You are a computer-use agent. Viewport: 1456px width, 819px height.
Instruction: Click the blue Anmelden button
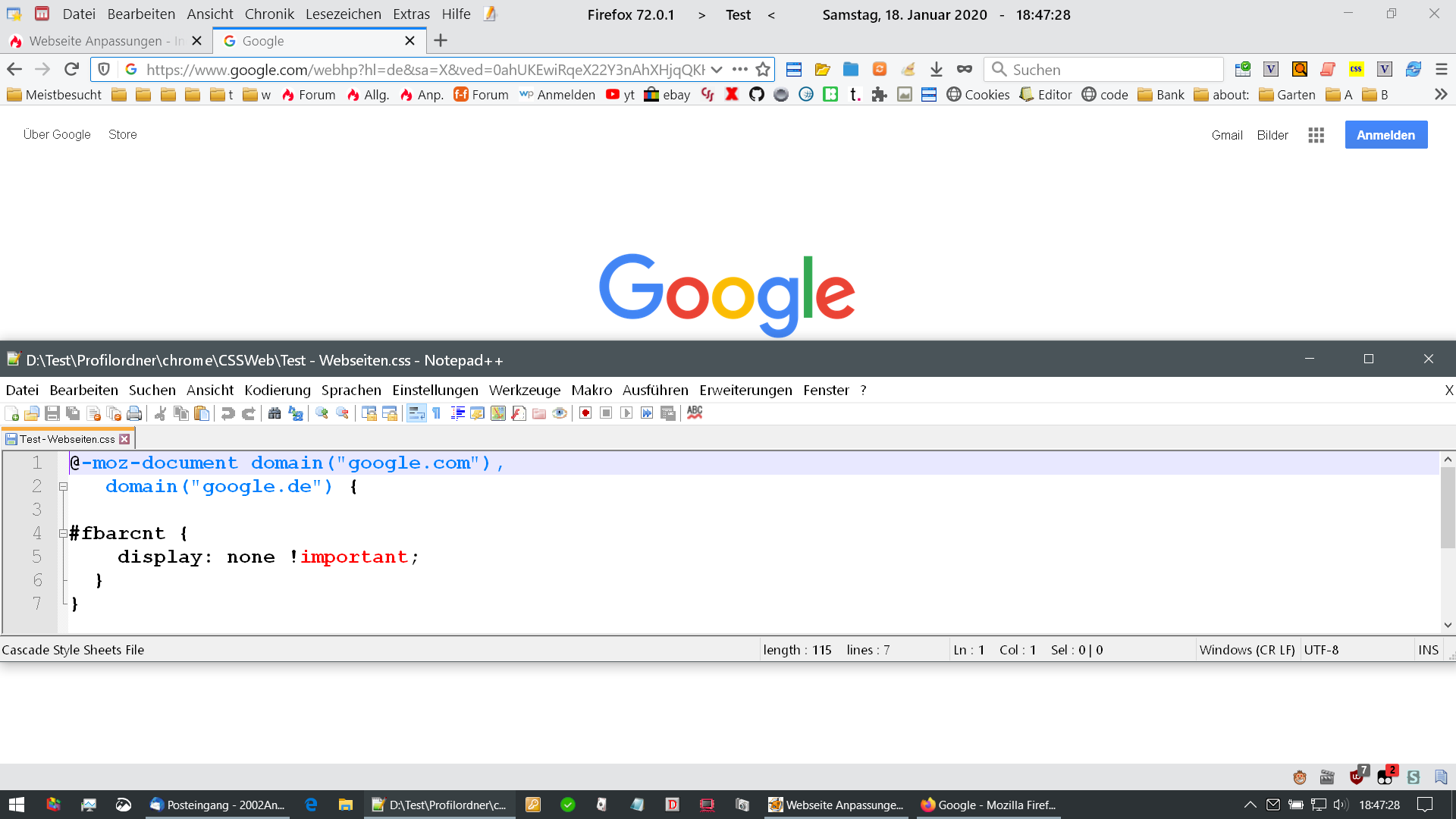(1385, 135)
